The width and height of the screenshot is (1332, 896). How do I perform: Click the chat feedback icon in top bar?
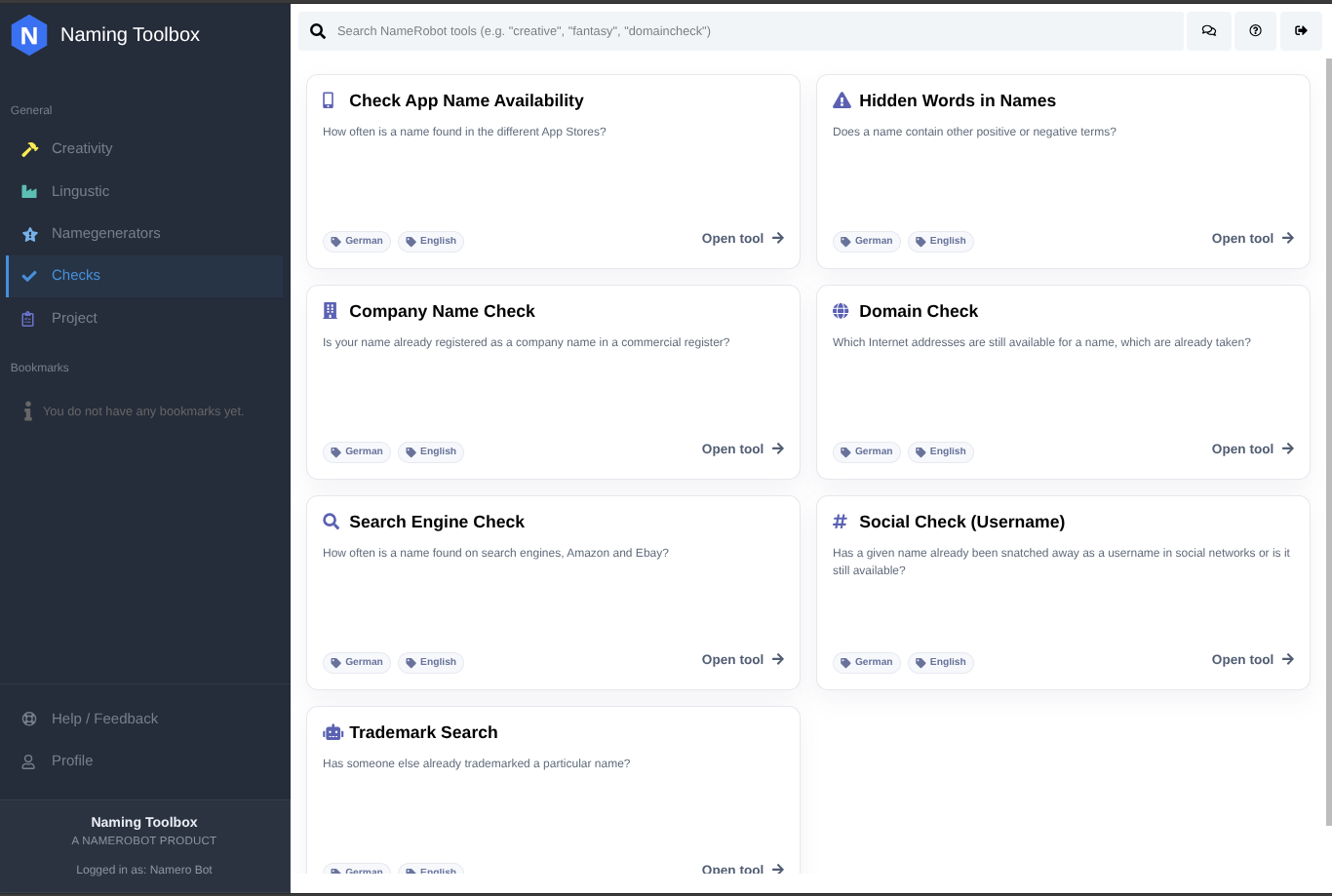pos(1208,31)
